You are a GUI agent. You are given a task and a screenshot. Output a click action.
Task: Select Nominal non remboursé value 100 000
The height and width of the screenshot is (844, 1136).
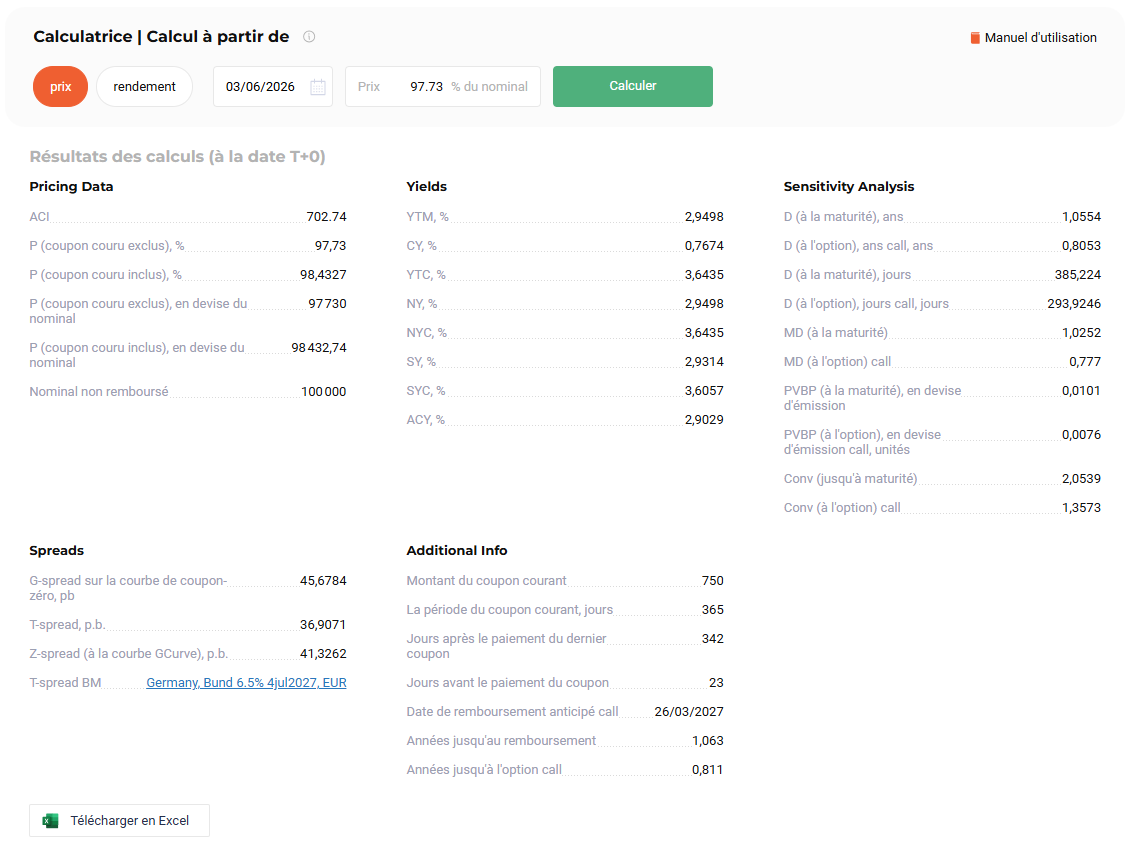click(324, 392)
